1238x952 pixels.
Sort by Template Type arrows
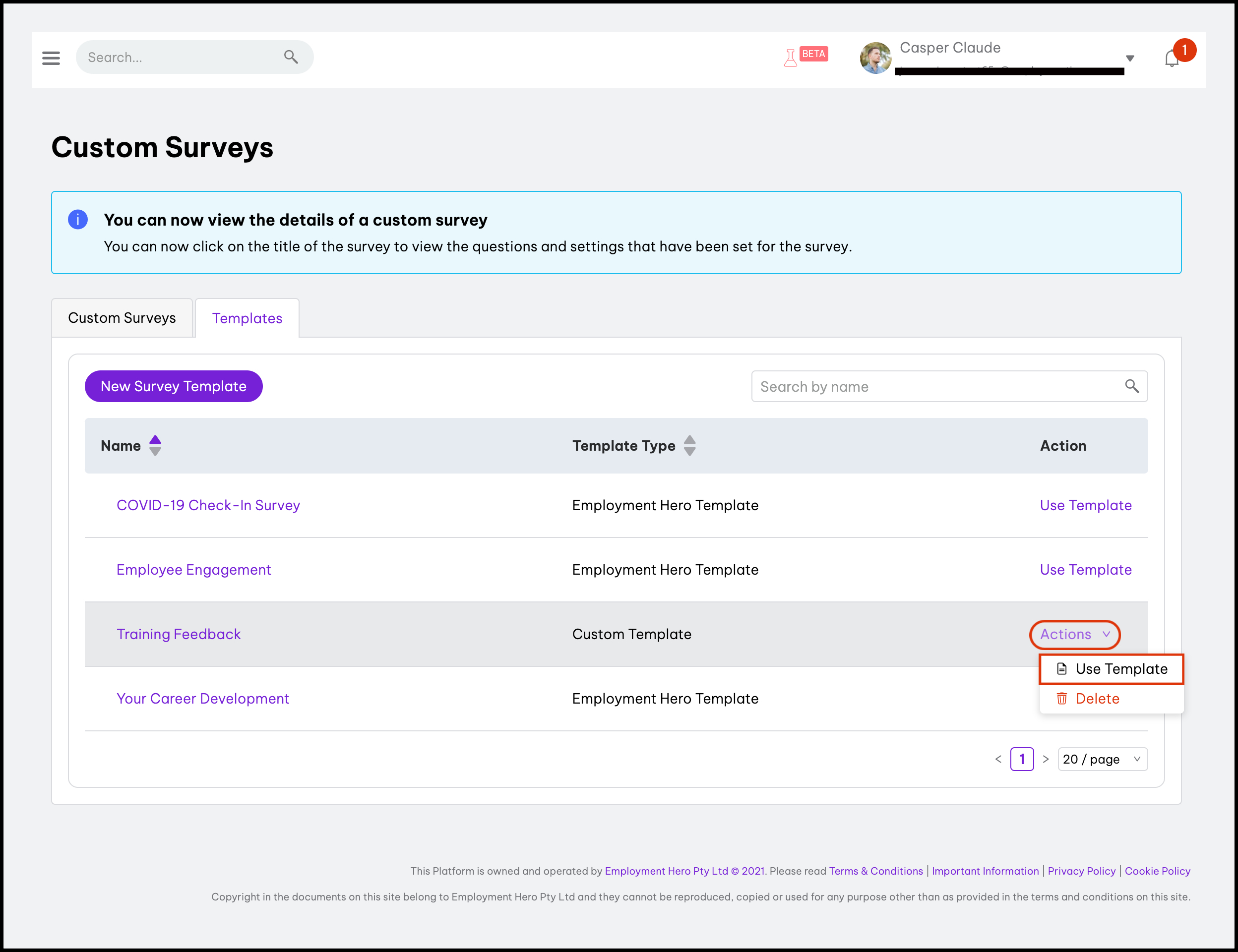(689, 445)
